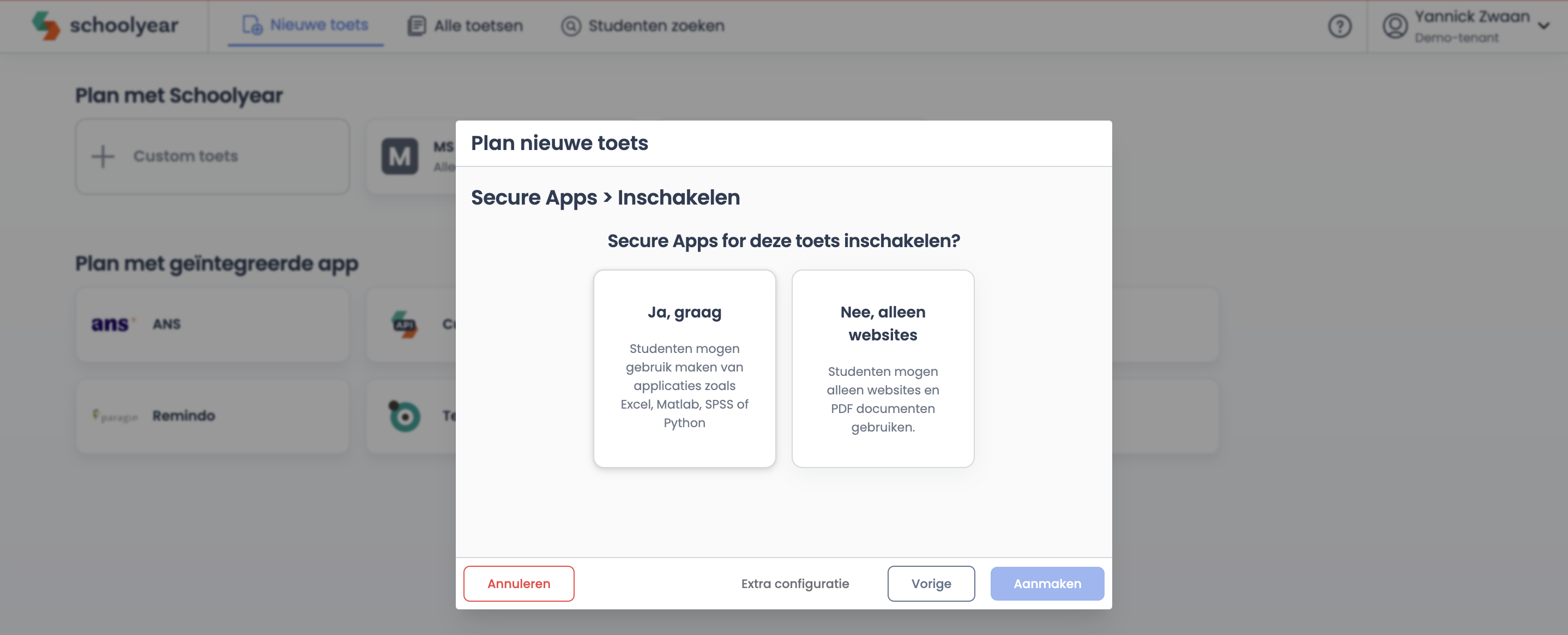
Task: Open the Extra configuratie link
Action: tap(795, 583)
